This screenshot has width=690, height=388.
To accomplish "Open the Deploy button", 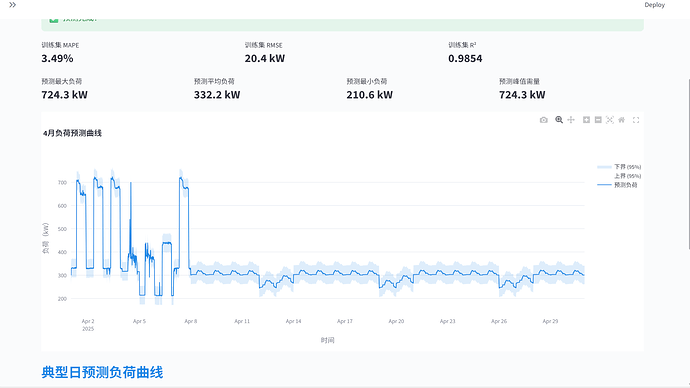I will (x=654, y=5).
